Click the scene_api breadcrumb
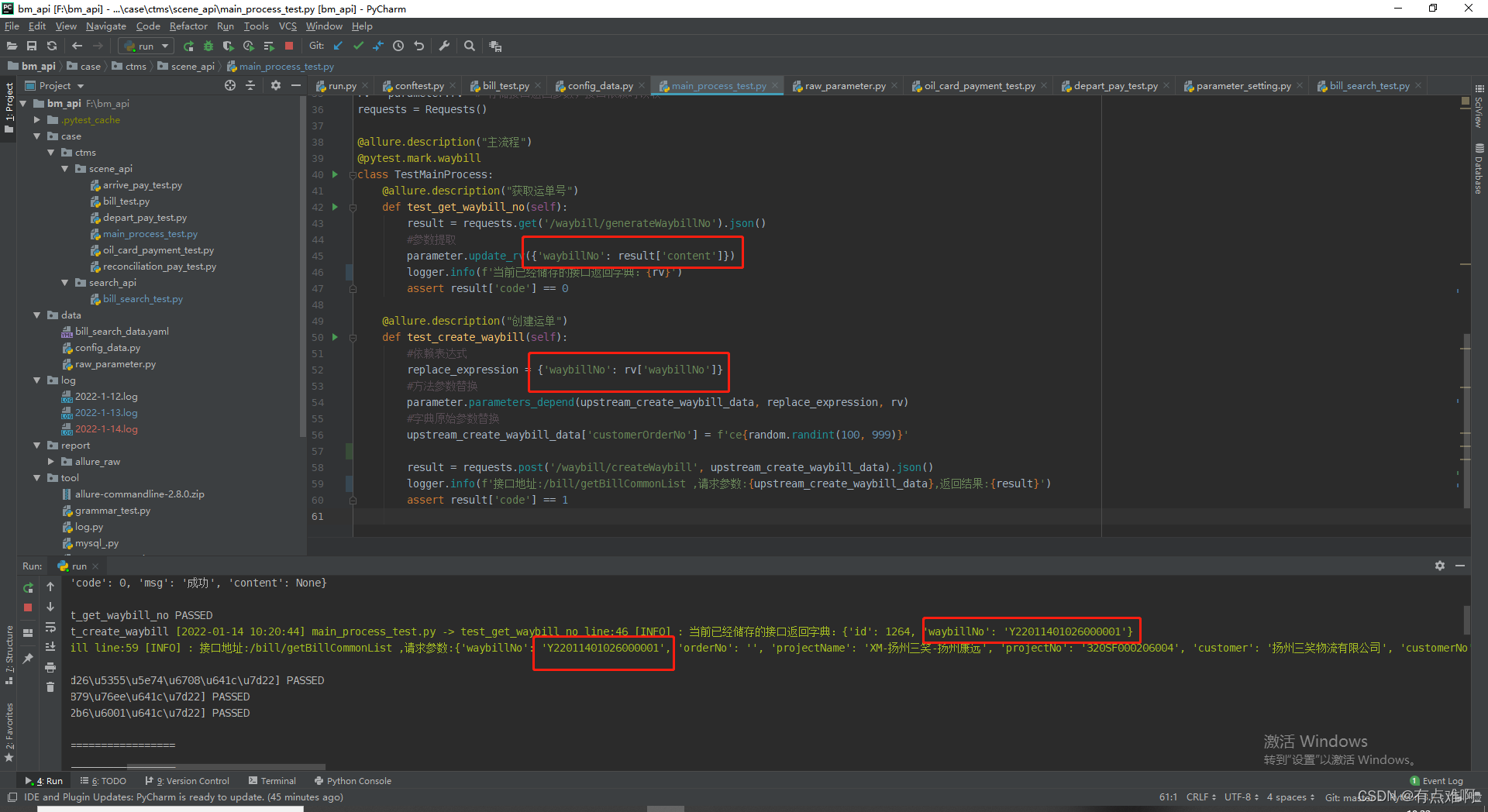The width and height of the screenshot is (1488, 812). pyautogui.click(x=186, y=67)
